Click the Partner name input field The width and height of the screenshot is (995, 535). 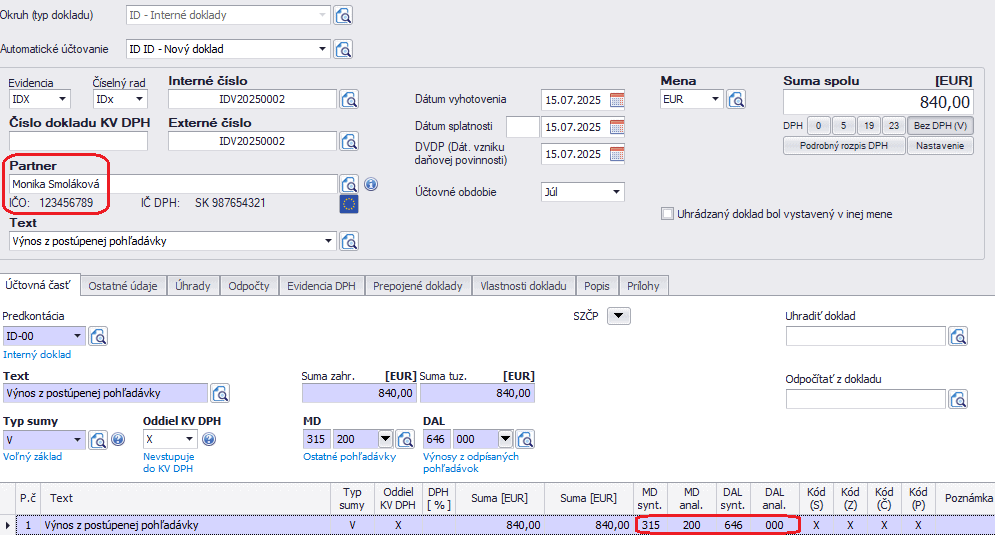[x=172, y=184]
